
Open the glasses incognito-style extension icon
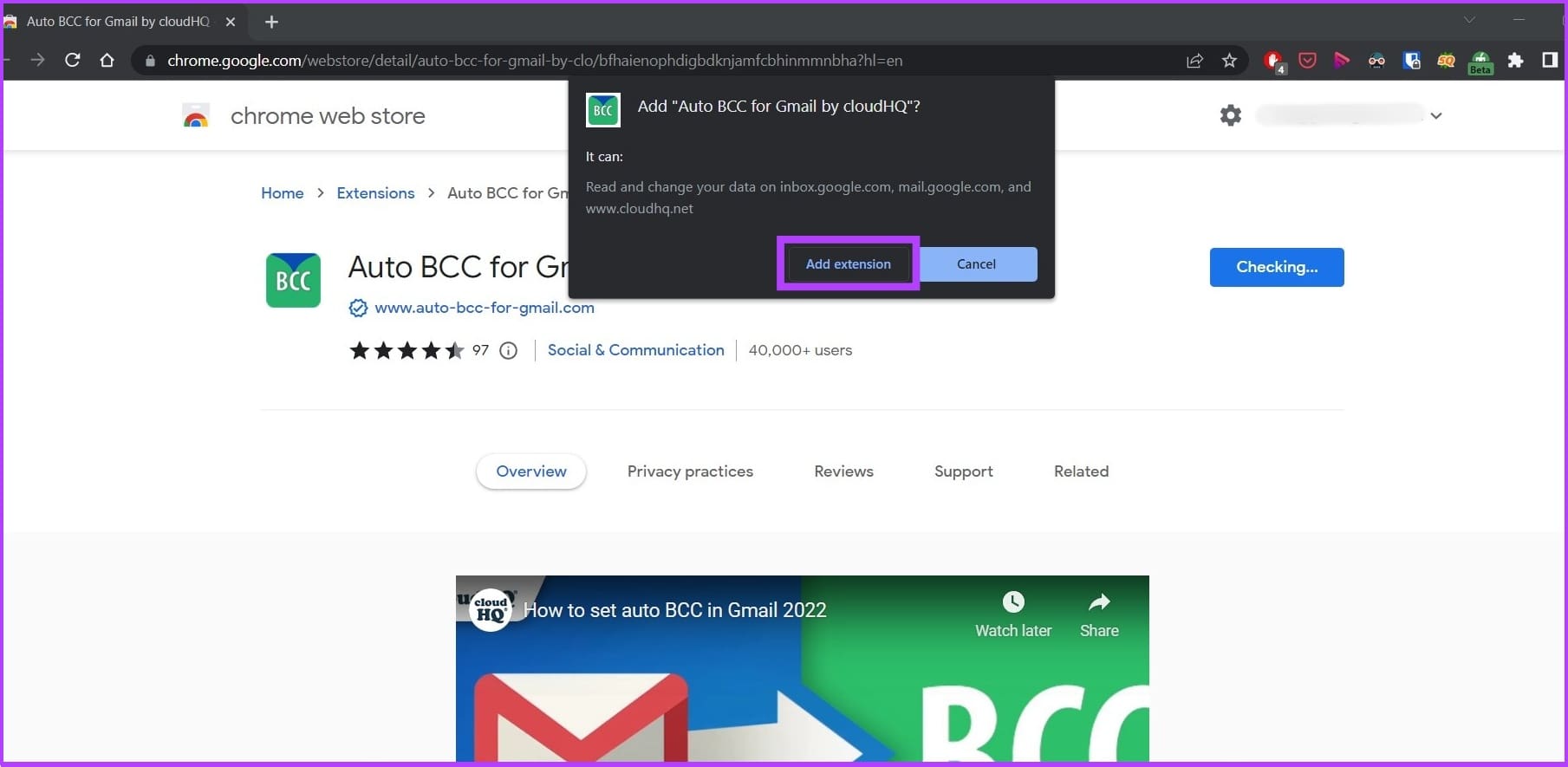click(1376, 60)
